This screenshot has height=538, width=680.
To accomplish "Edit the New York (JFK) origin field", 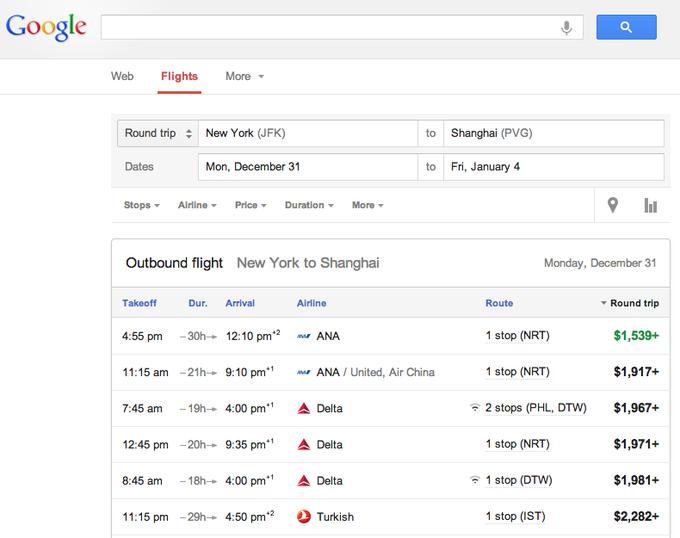I will 308,133.
